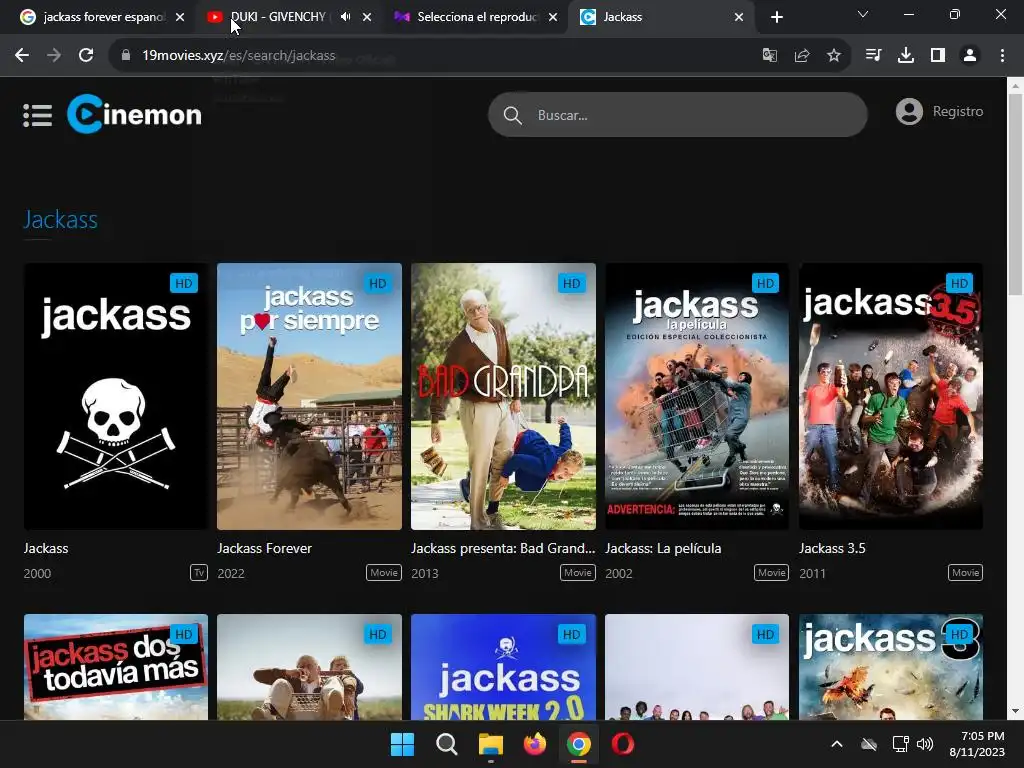This screenshot has height=768, width=1024.
Task: Open the jackass Shark Week 2.0 poster
Action: [x=504, y=667]
